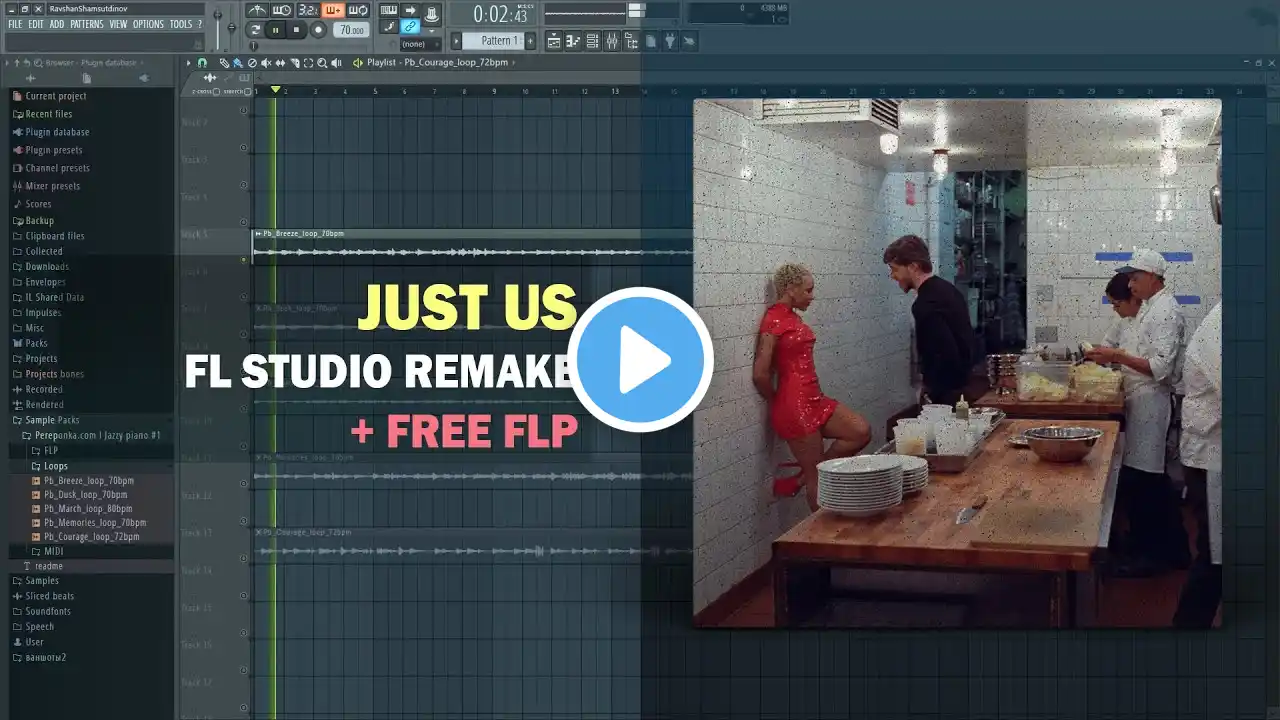Open the readme file in browser

pyautogui.click(x=49, y=566)
